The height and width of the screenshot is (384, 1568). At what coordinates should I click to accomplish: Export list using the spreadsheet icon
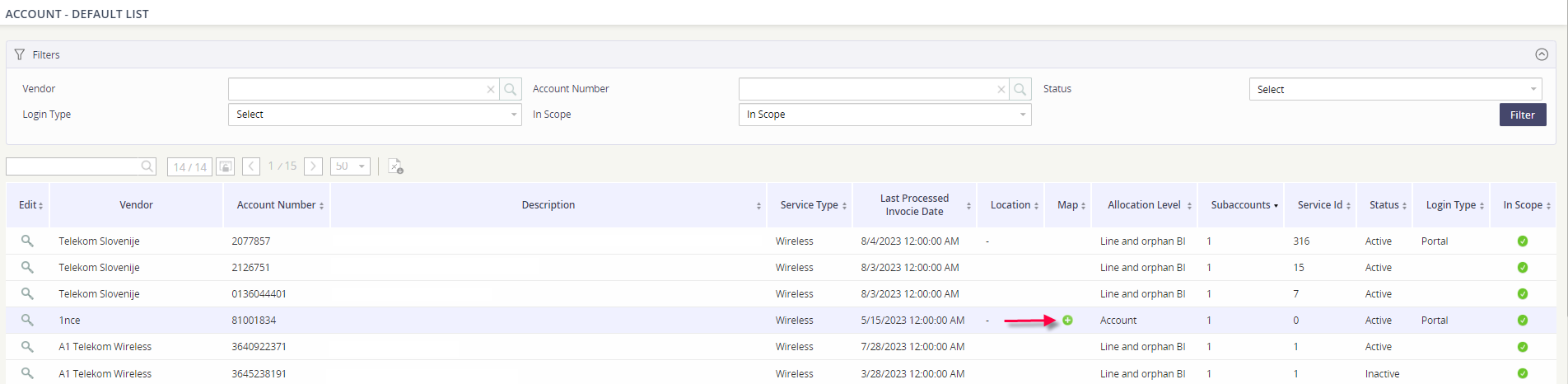(395, 166)
